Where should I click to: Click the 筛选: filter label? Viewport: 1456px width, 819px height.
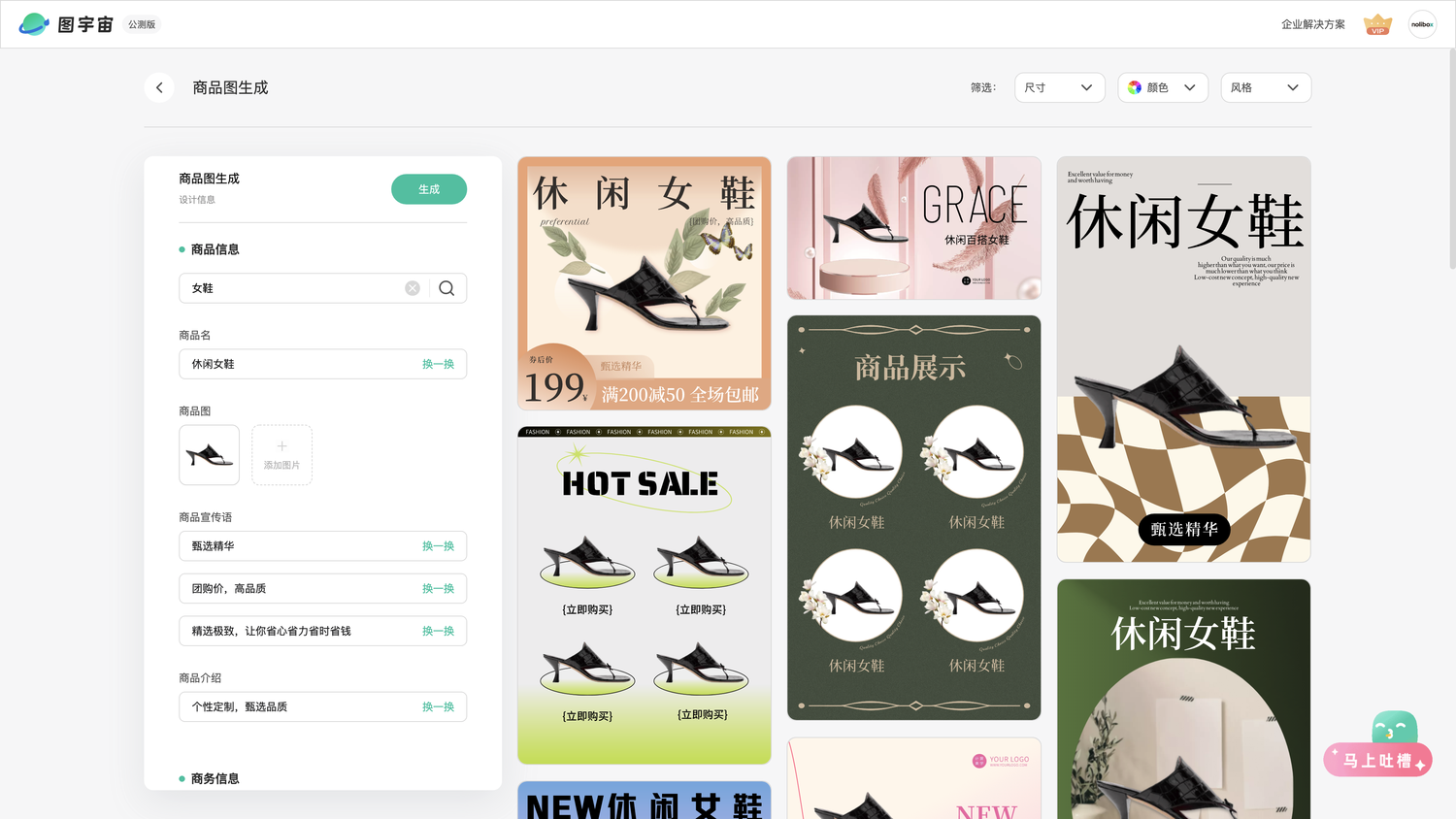coord(983,87)
